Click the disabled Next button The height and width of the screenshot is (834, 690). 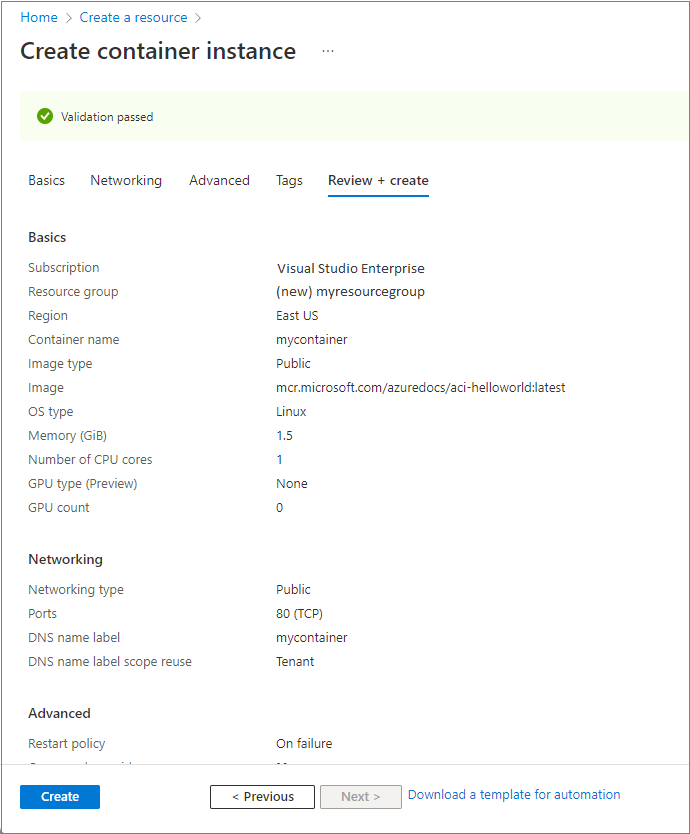pos(360,796)
